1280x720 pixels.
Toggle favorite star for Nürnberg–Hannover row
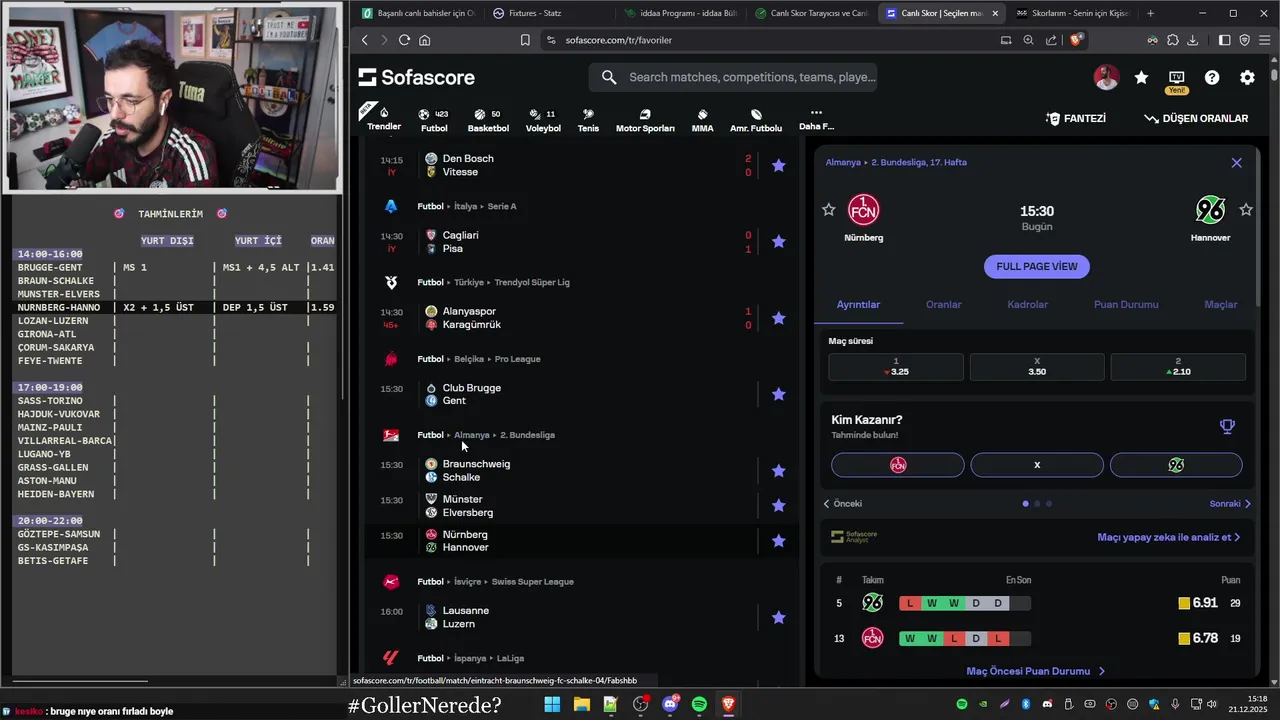(779, 541)
